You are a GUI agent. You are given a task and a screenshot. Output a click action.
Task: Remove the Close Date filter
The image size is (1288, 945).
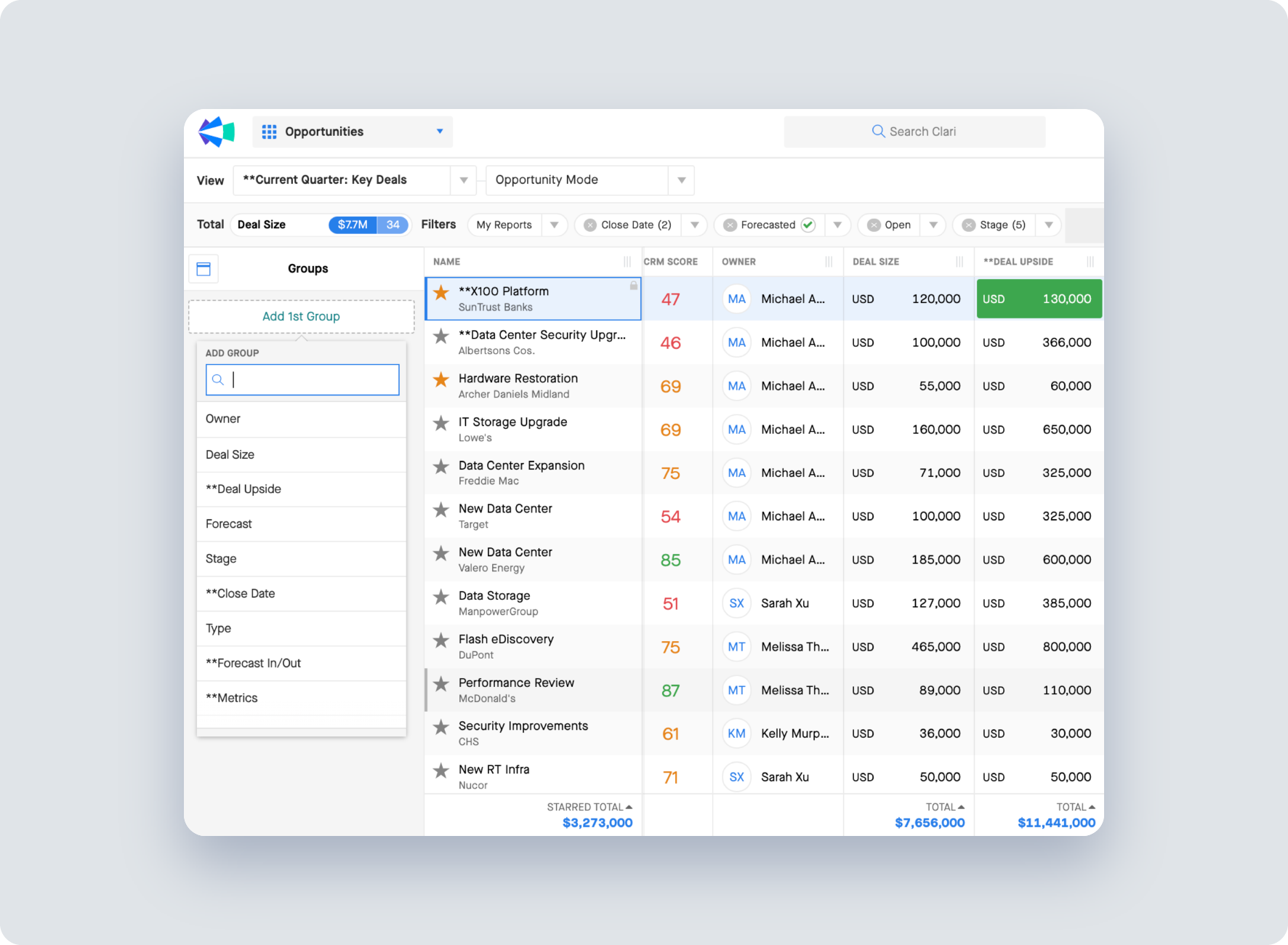590,225
